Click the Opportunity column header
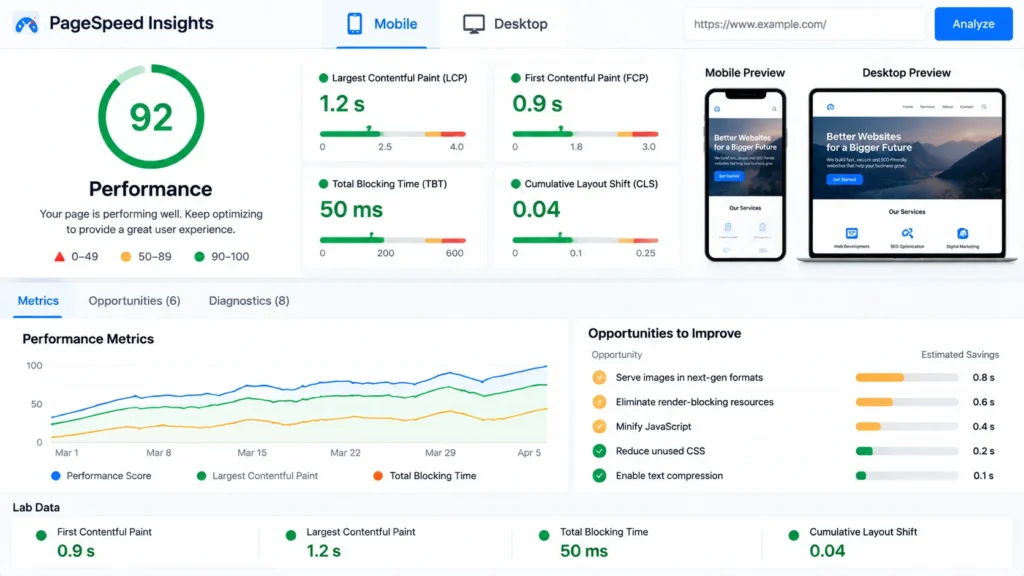This screenshot has width=1024, height=576. pos(616,355)
